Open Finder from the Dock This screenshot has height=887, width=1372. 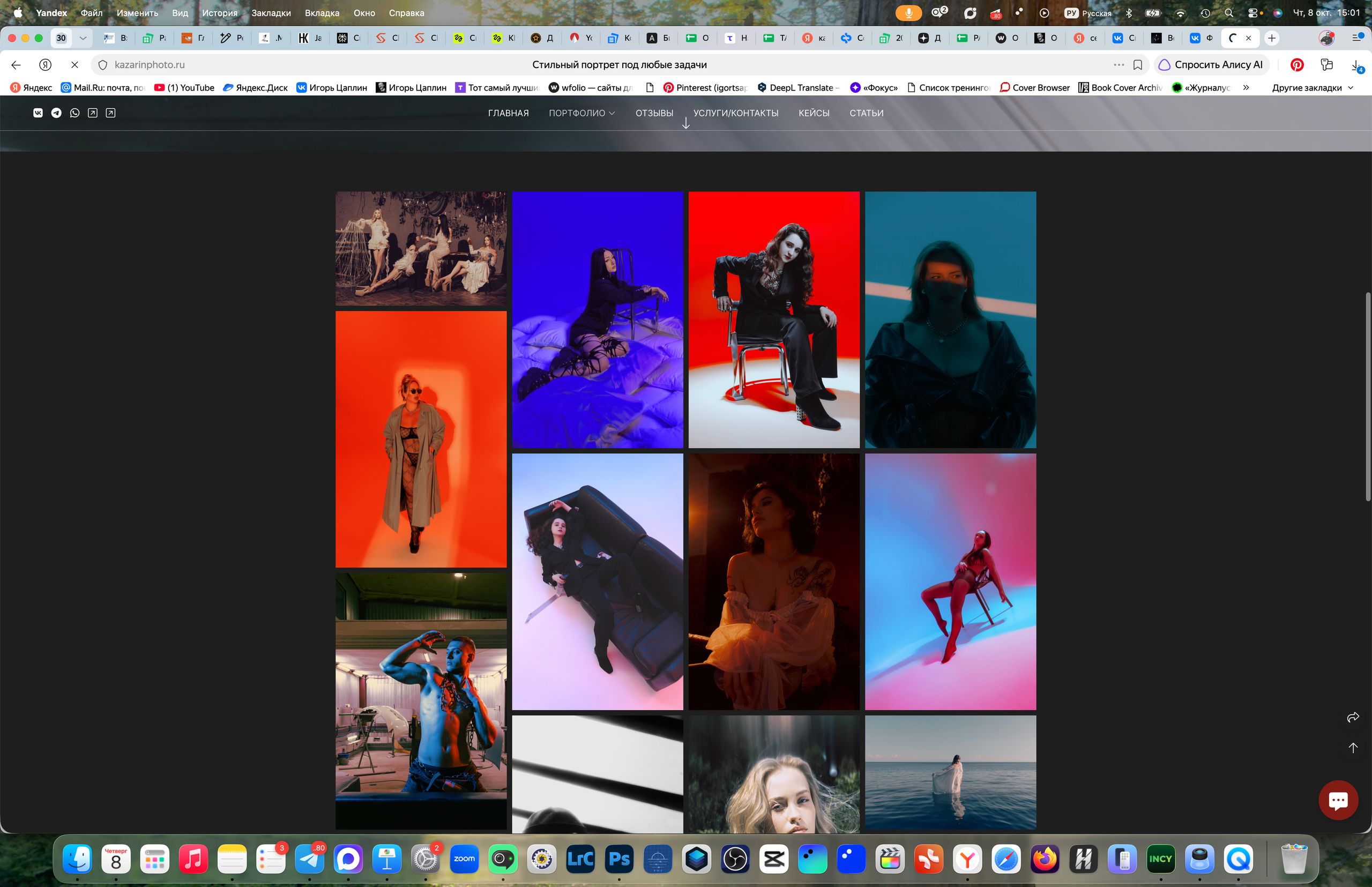coord(77,859)
